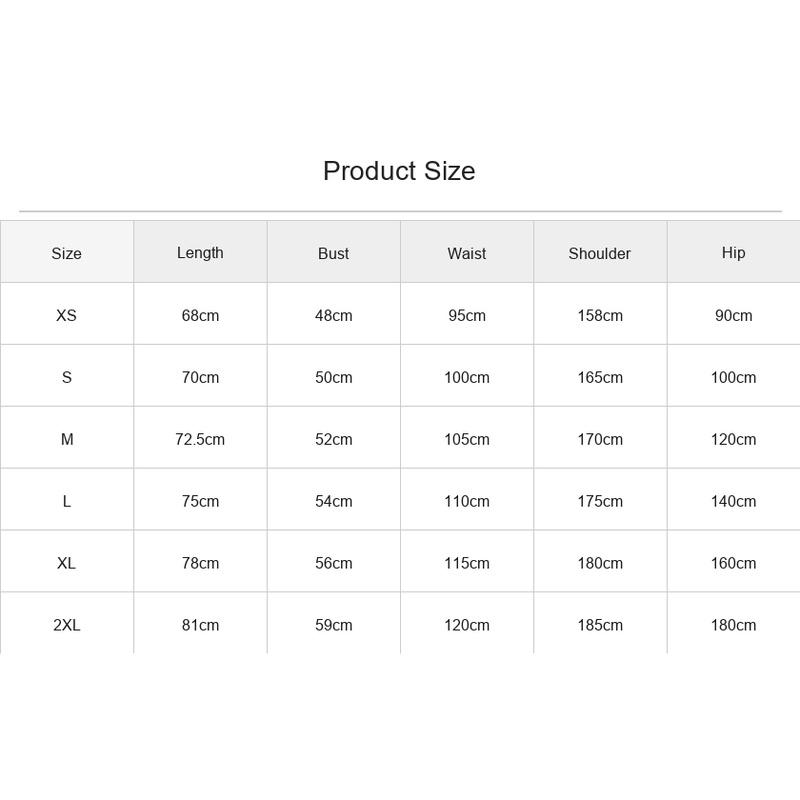Click the Shoulder column header
The image size is (800, 800).
click(599, 254)
